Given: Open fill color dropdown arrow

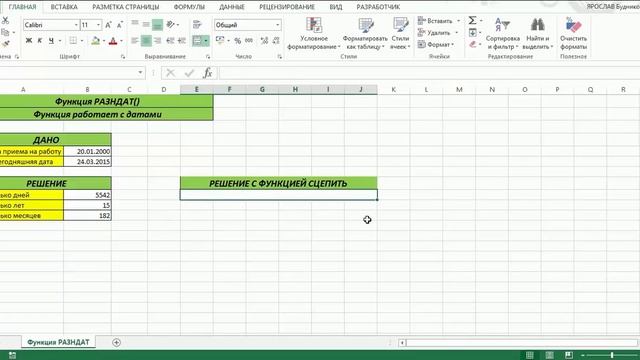Looking at the screenshot, I should pyautogui.click(x=104, y=41).
